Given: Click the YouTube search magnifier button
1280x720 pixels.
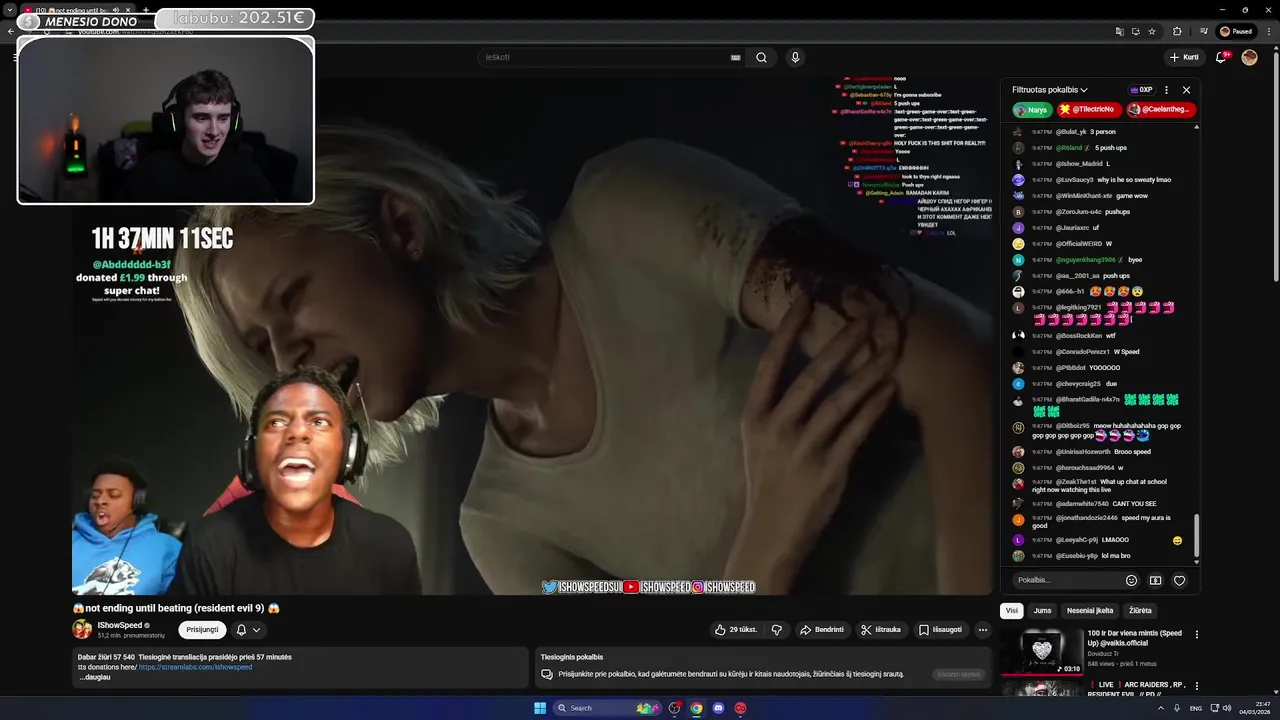Looking at the screenshot, I should click(x=761, y=57).
